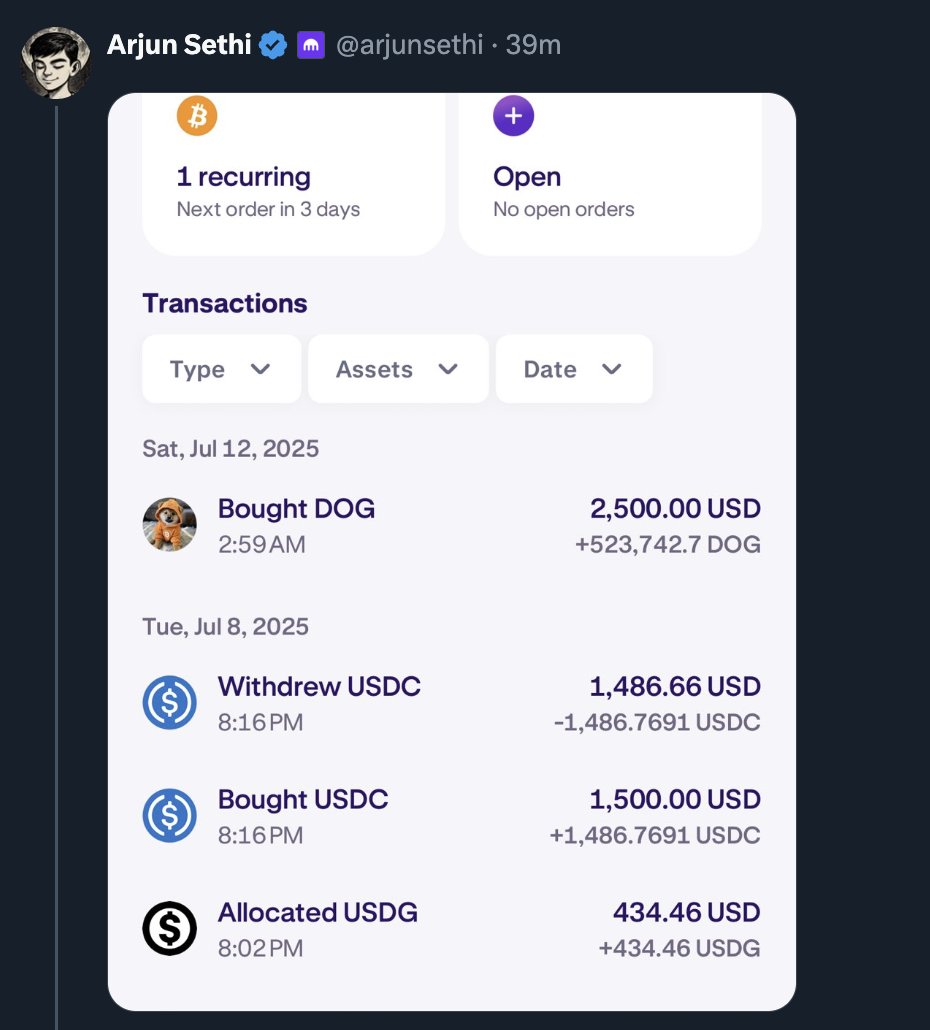Click Arjun Sethi's profile avatar
The image size is (930, 1030).
click(56, 62)
